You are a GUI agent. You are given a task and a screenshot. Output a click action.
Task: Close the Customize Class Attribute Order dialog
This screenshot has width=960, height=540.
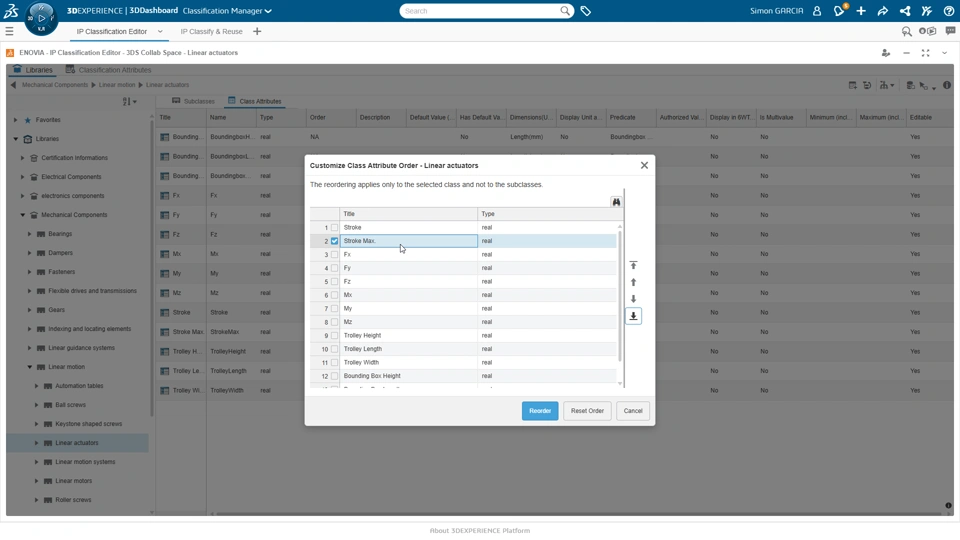point(644,165)
